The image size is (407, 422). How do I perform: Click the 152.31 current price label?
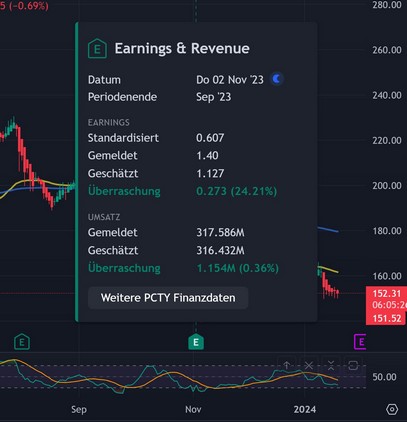coord(387,294)
